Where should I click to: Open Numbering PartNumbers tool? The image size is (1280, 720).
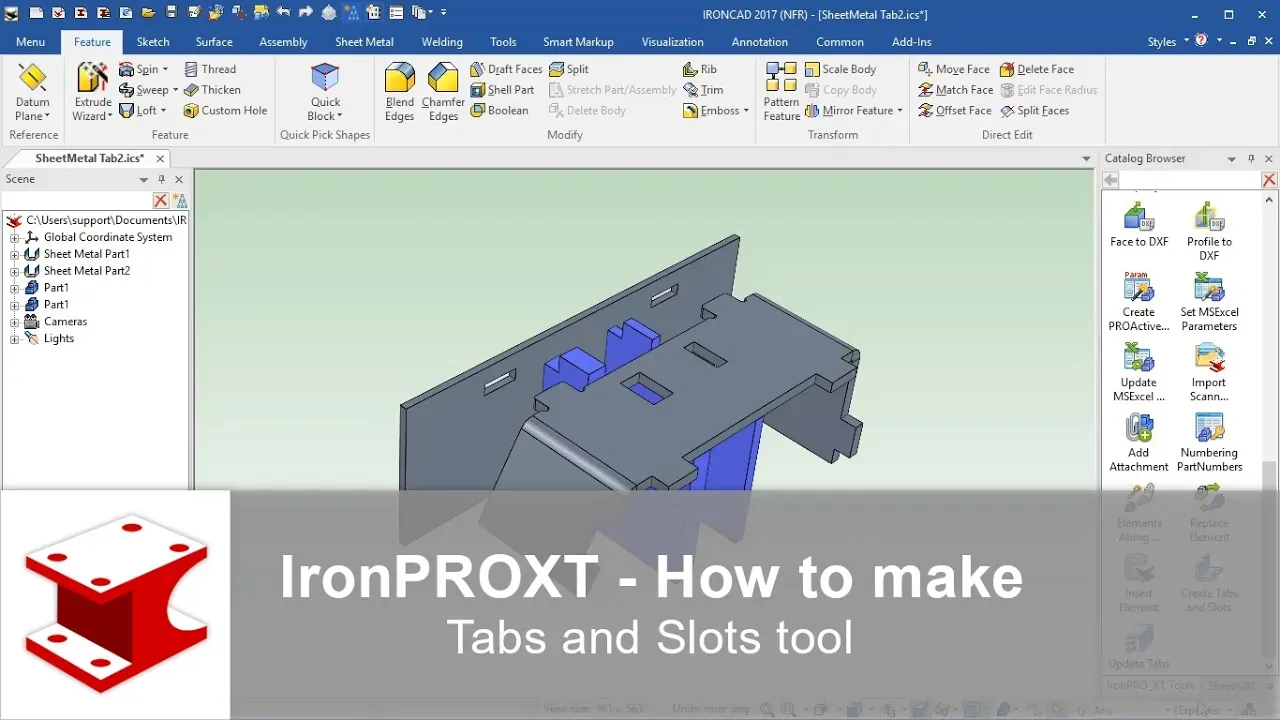pyautogui.click(x=1209, y=442)
